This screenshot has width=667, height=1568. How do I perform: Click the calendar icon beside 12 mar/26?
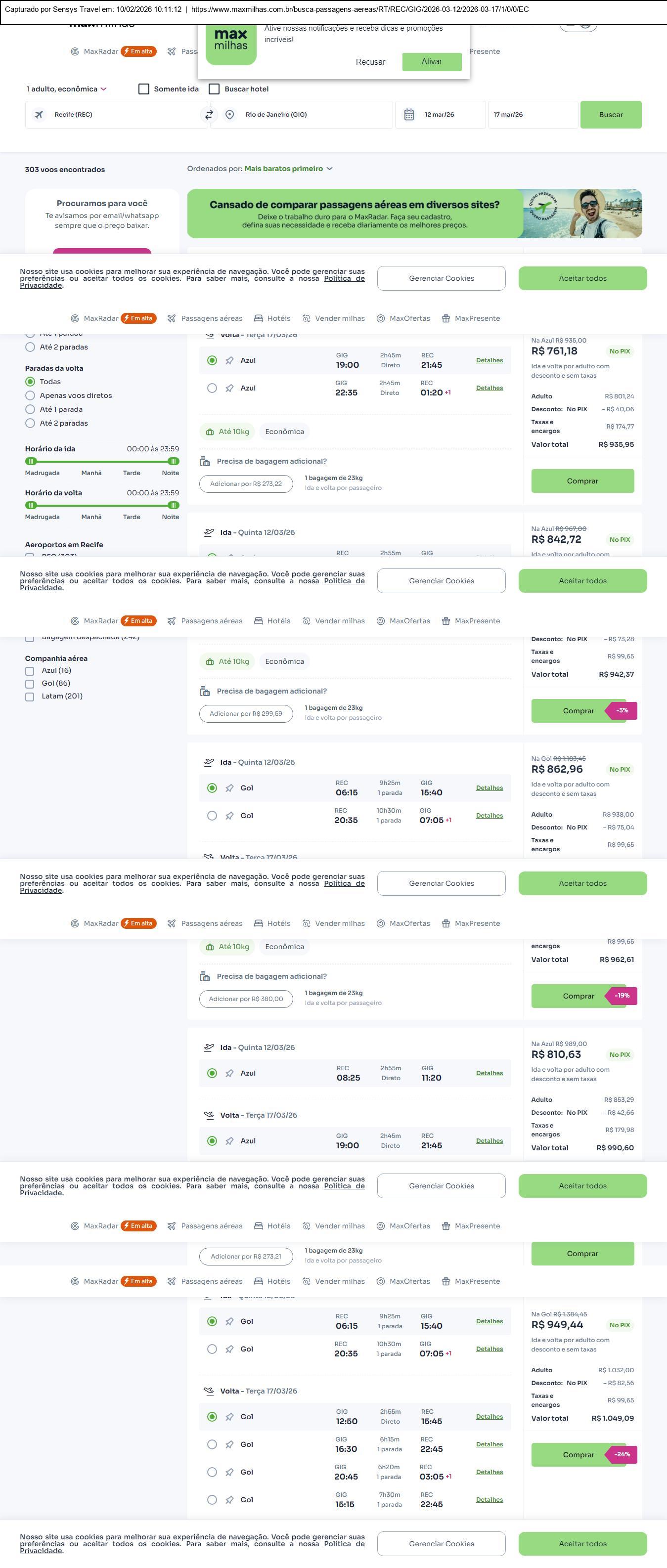click(x=409, y=114)
